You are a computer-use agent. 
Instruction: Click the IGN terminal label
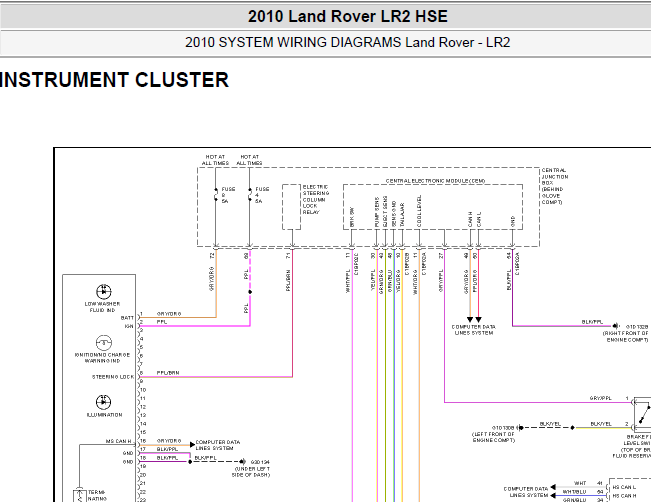tap(129, 326)
